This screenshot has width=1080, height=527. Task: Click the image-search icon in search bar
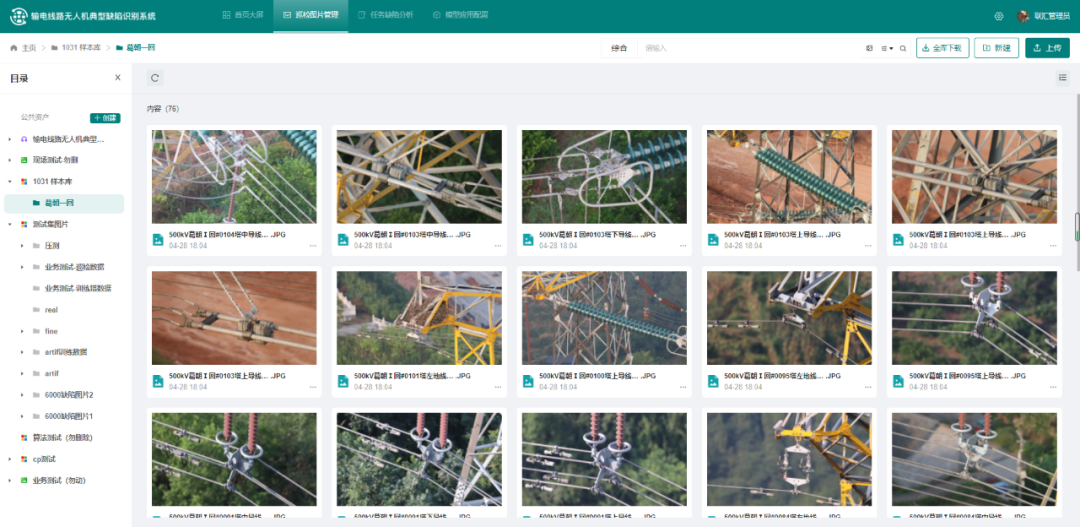tap(869, 48)
